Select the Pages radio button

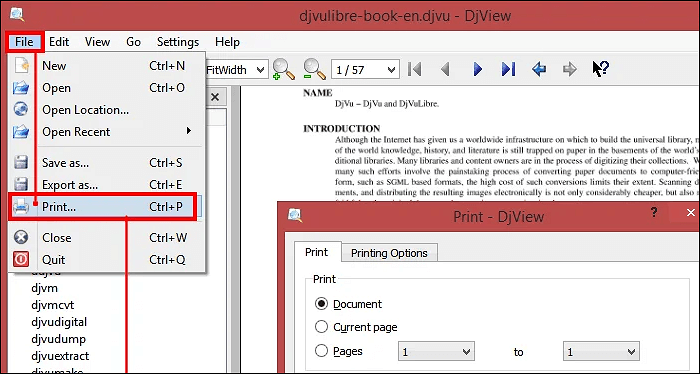pyautogui.click(x=321, y=351)
